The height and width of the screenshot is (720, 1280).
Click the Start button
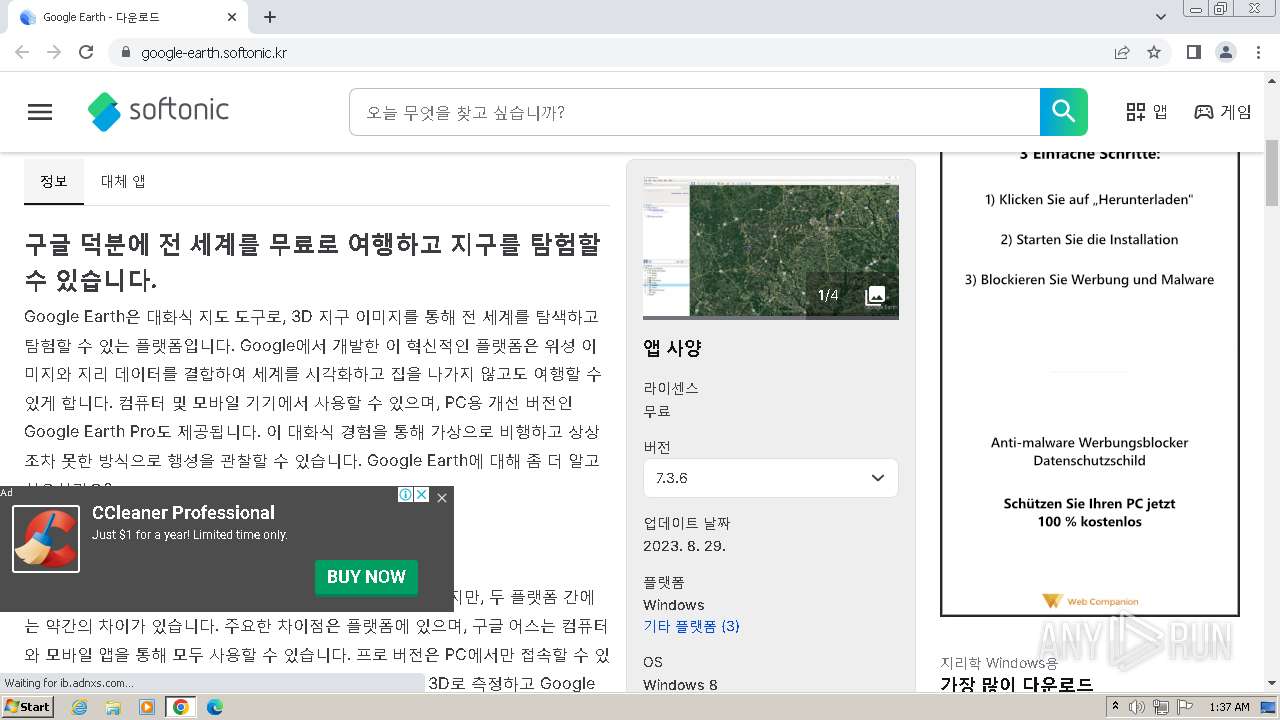pos(28,707)
